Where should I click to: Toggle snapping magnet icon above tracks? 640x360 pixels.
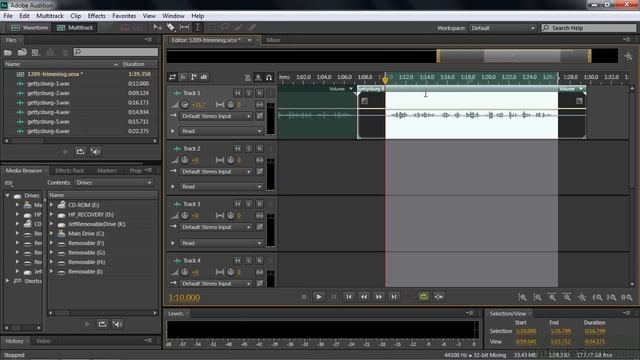click(x=269, y=77)
